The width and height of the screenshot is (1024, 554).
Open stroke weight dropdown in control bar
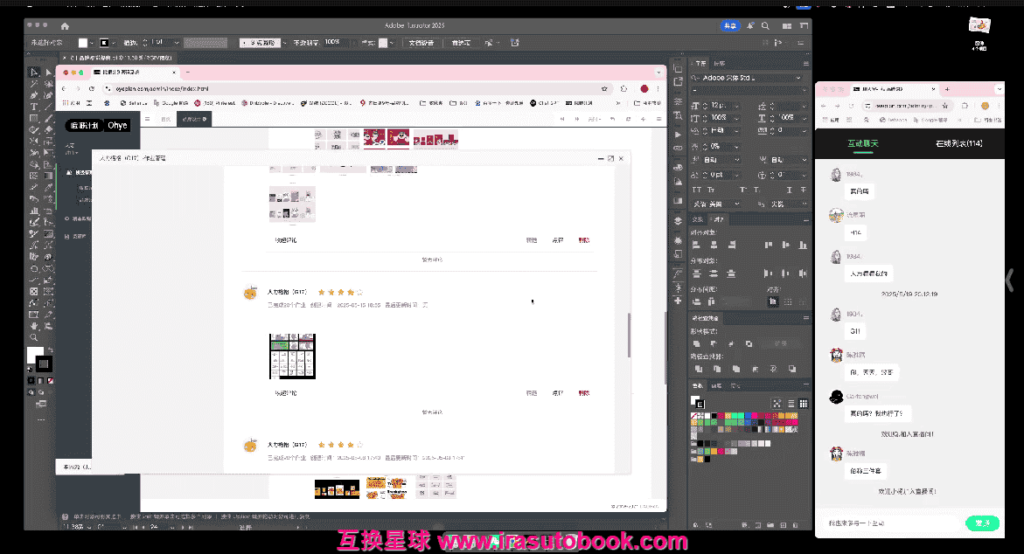click(x=176, y=43)
